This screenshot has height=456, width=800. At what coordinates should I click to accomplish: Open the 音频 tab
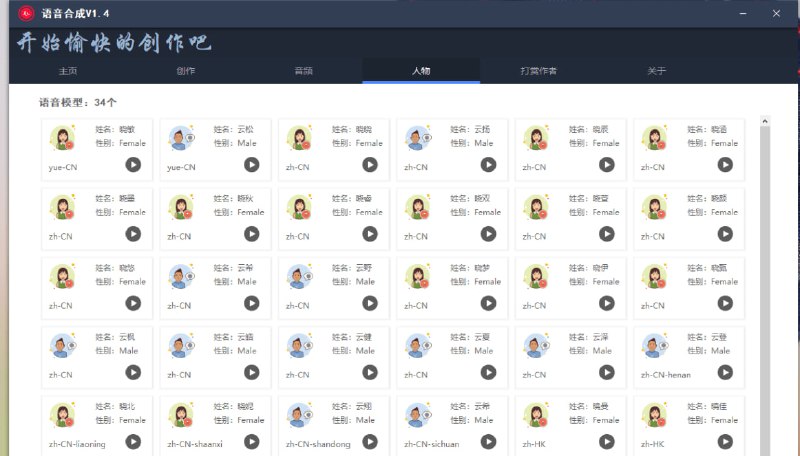coord(304,71)
